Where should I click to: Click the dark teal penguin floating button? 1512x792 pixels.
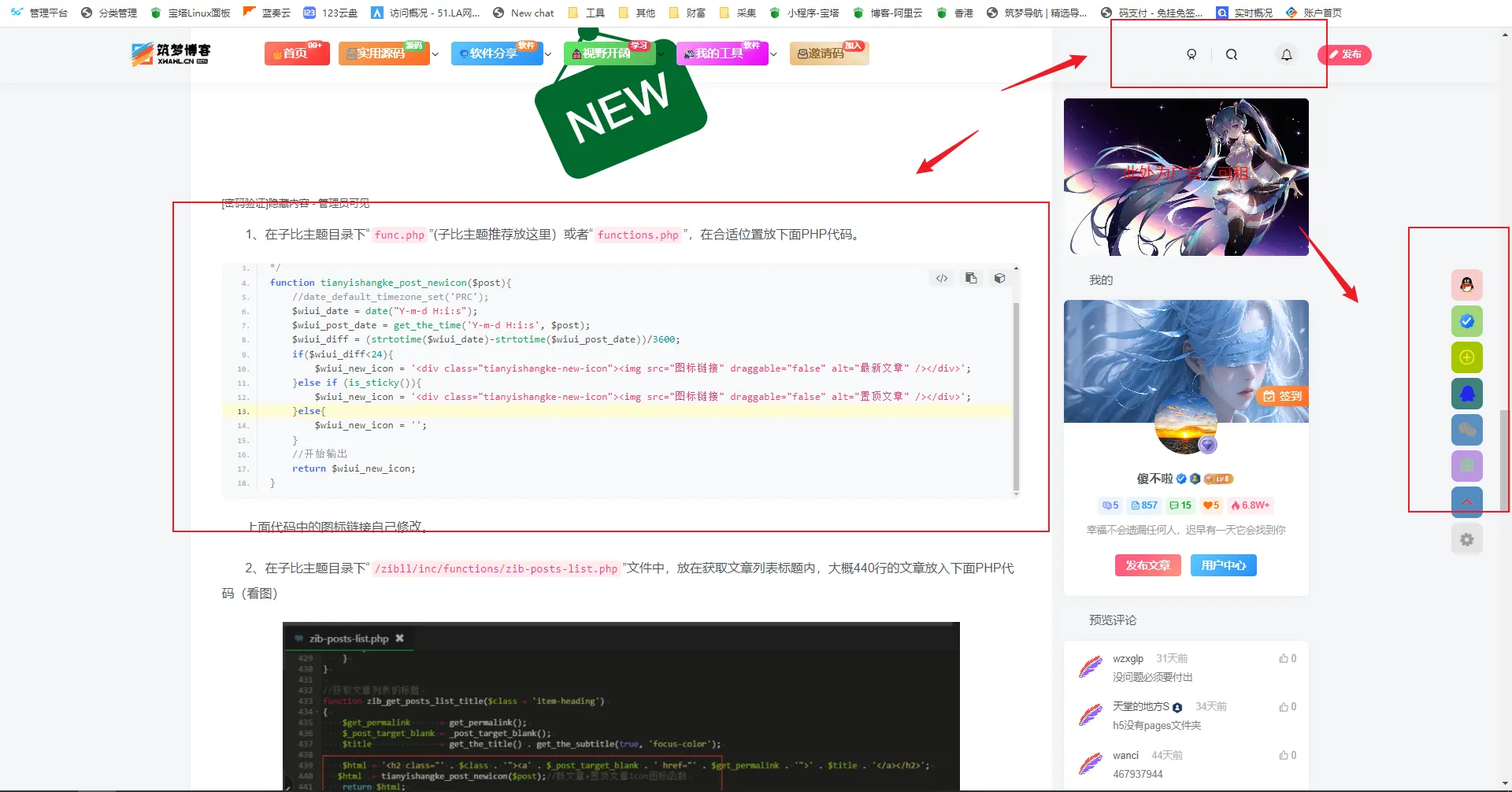click(x=1466, y=394)
